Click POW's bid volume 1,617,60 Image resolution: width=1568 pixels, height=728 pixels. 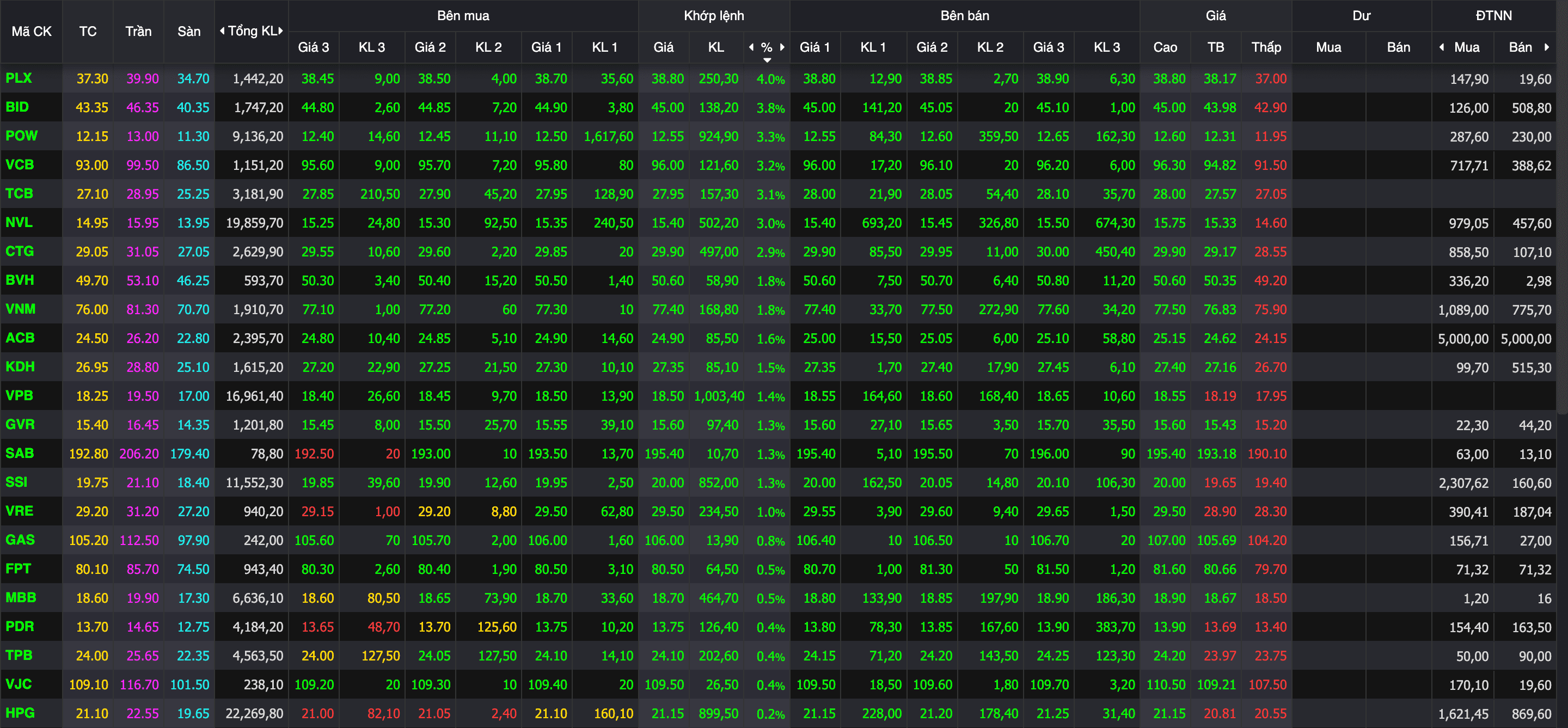tap(609, 136)
